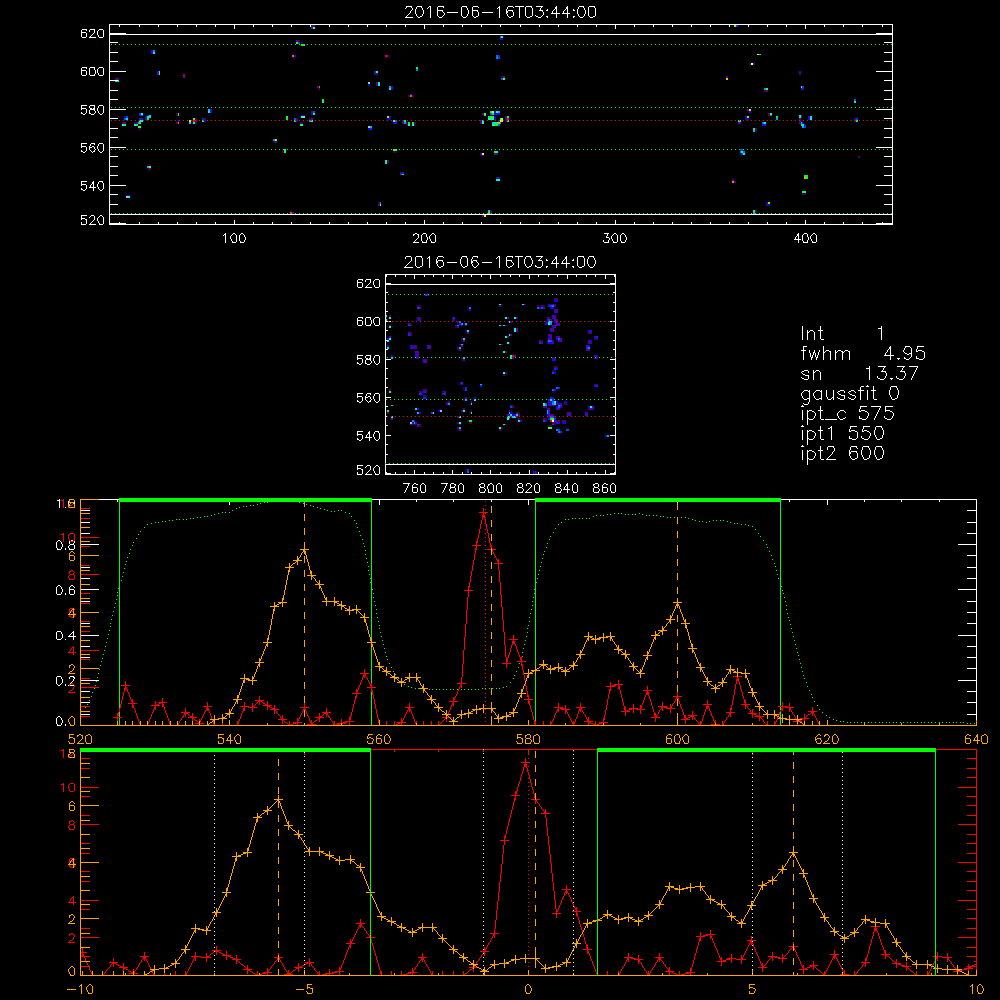Select the 'fwhm 4.95' readout
Viewport: 1000px width, 1000px height.
point(863,353)
